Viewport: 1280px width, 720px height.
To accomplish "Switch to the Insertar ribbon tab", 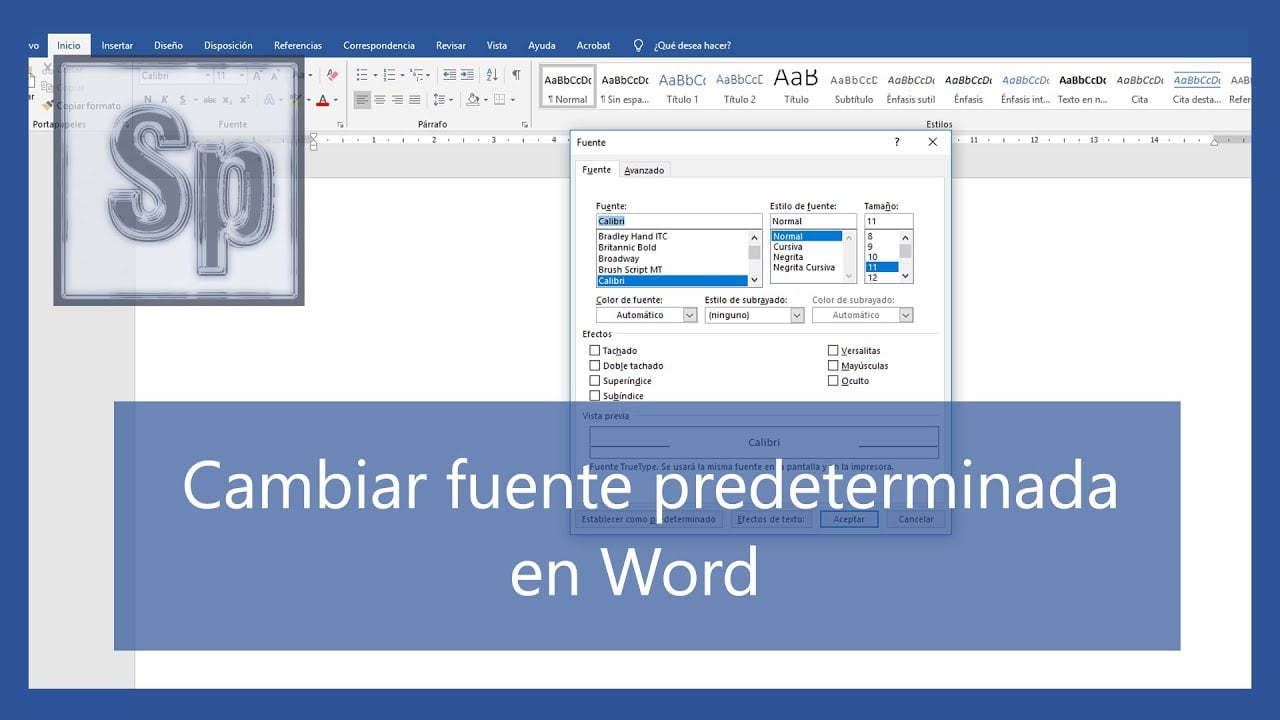I will pos(117,45).
